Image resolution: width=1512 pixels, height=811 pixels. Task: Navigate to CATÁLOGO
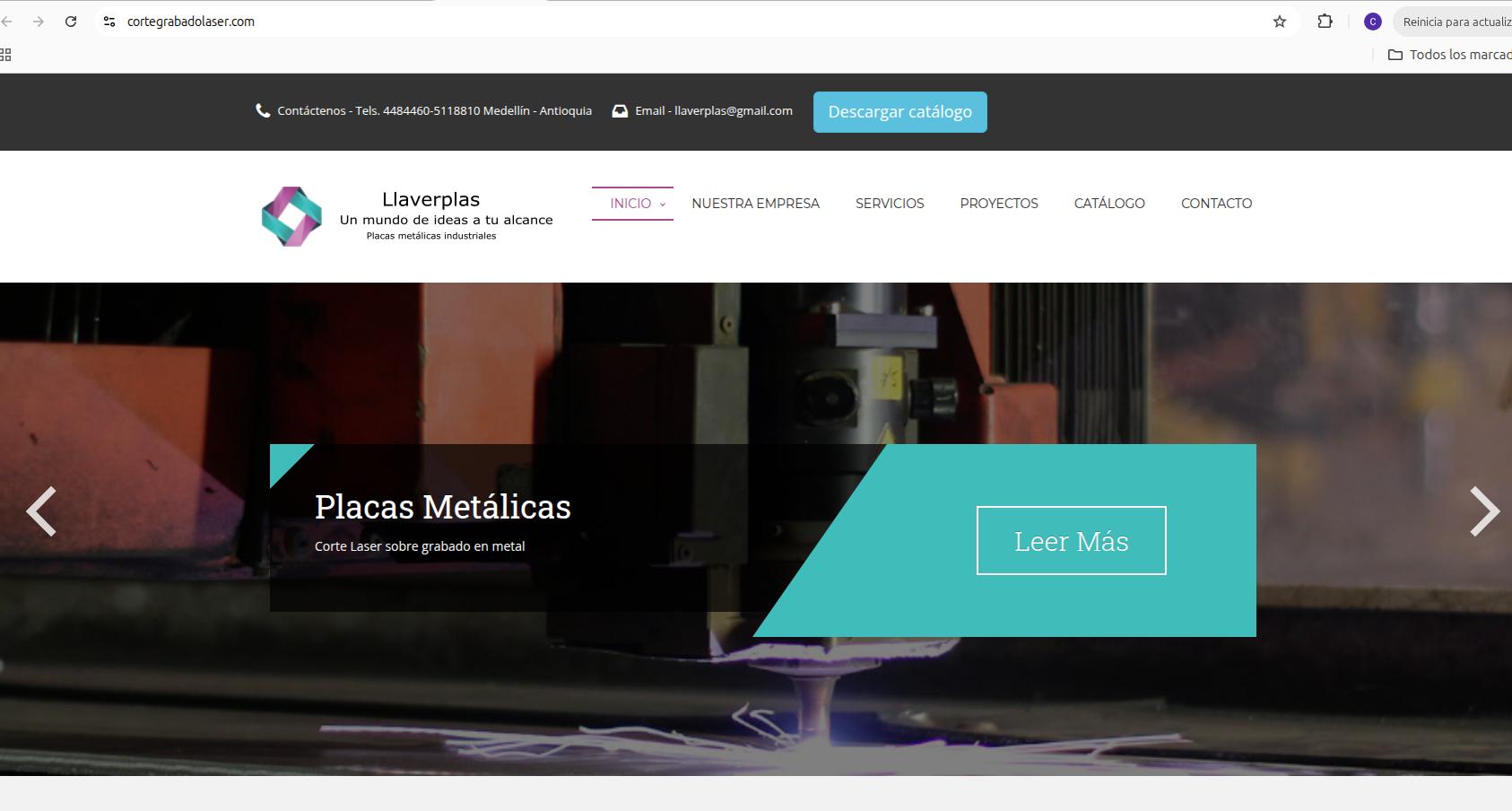pos(1109,204)
